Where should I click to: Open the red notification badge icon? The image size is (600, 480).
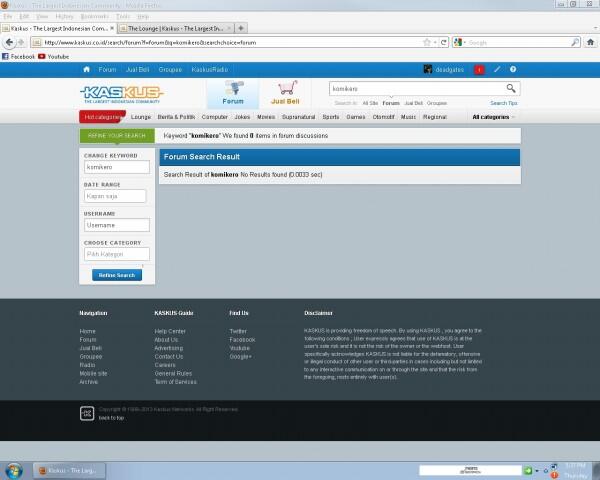(x=479, y=70)
